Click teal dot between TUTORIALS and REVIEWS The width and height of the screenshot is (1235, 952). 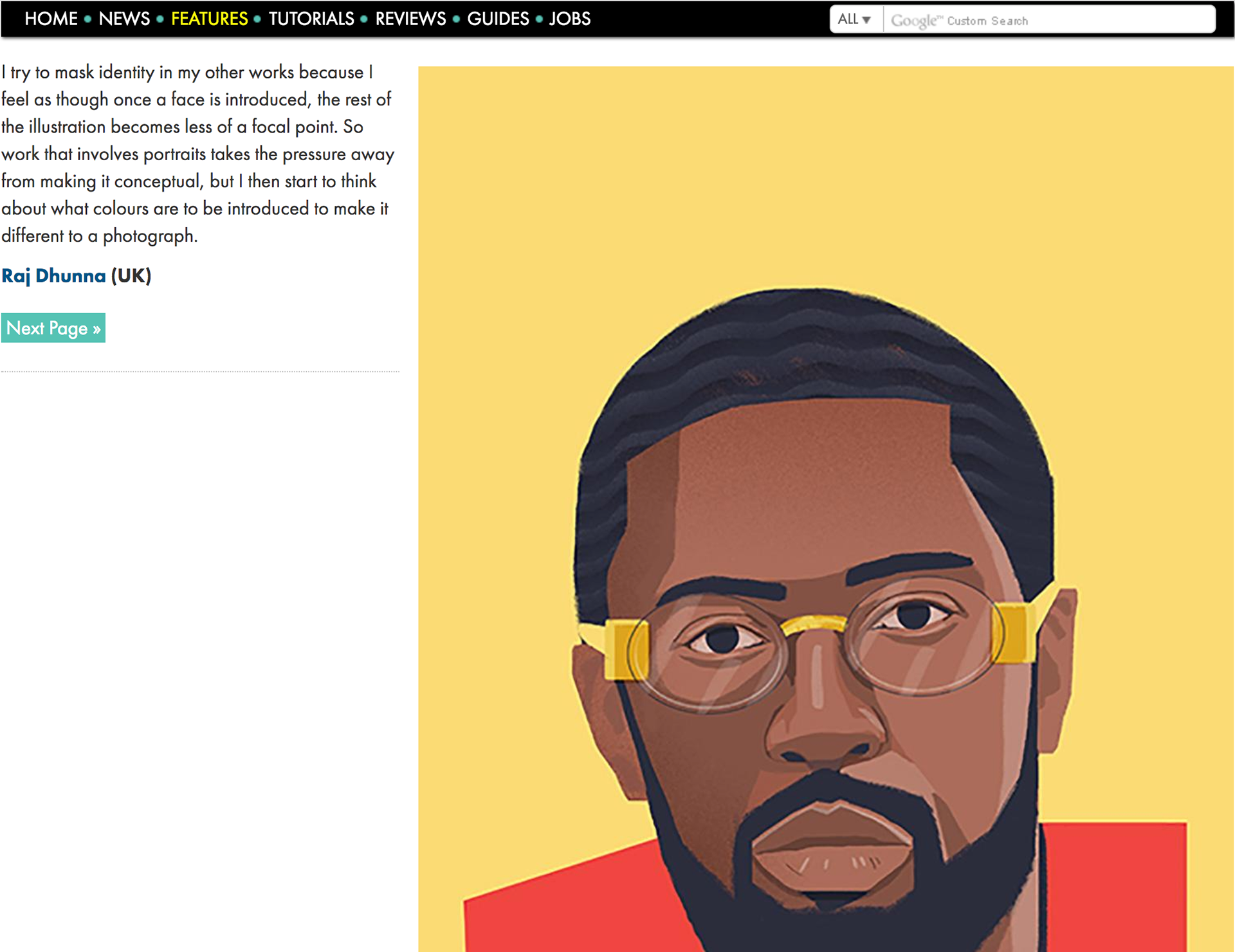pyautogui.click(x=364, y=19)
